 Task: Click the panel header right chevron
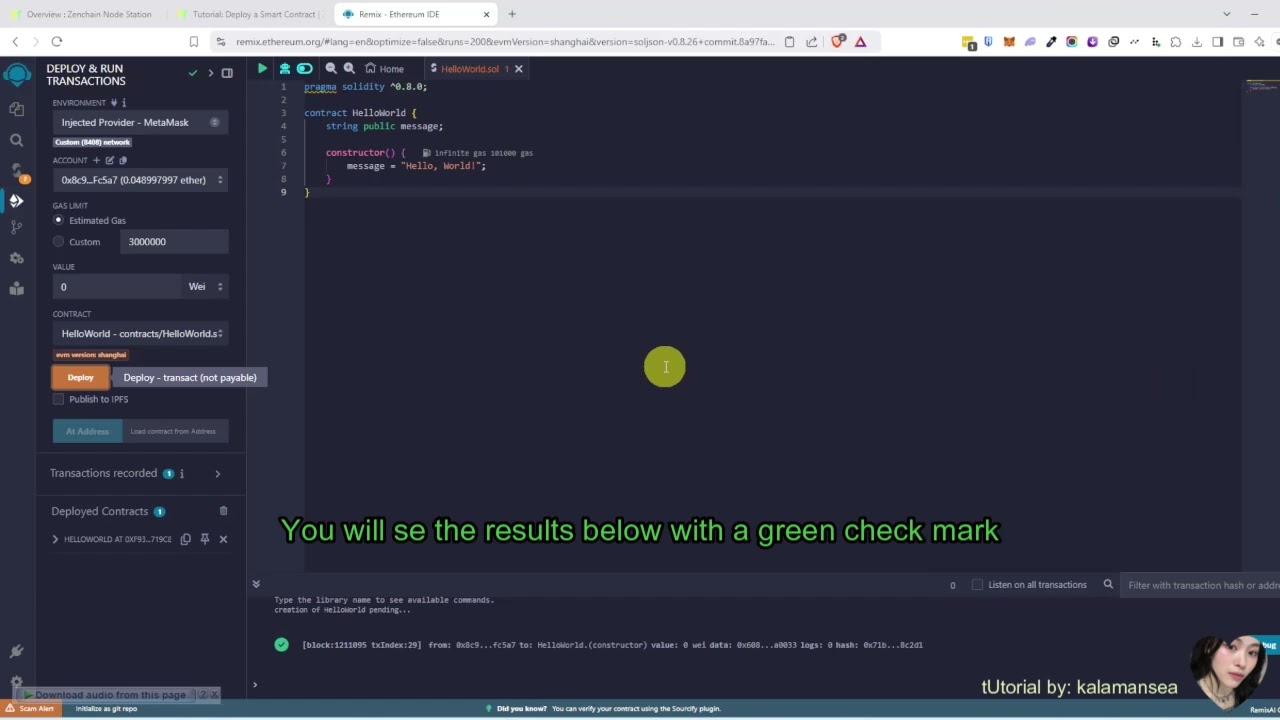coord(210,73)
